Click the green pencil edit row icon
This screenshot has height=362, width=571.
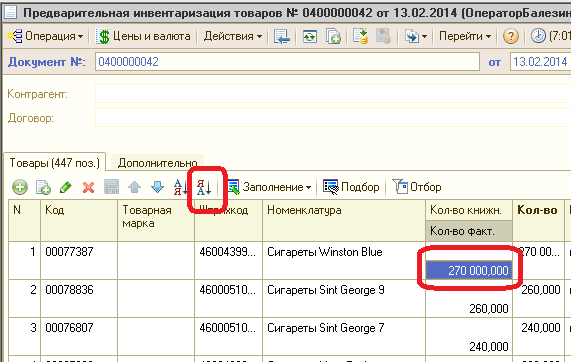tap(66, 187)
